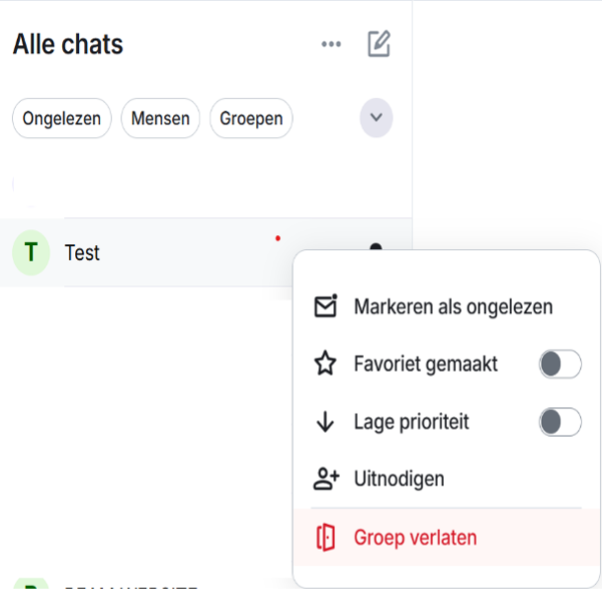605x592 pixels.
Task: Expand the filter chips chevron dropdown
Action: pos(376,118)
